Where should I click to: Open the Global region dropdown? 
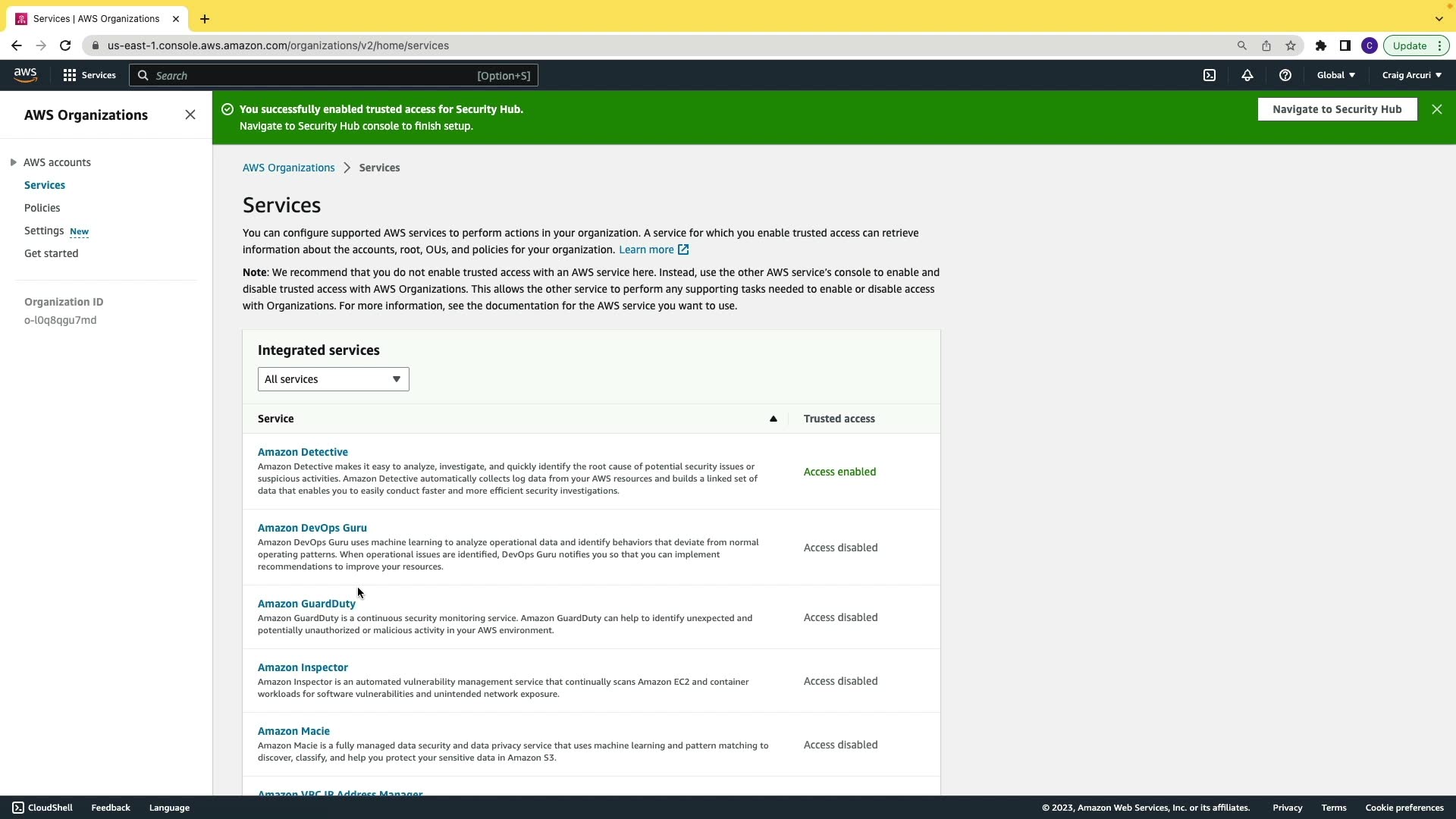(1335, 75)
